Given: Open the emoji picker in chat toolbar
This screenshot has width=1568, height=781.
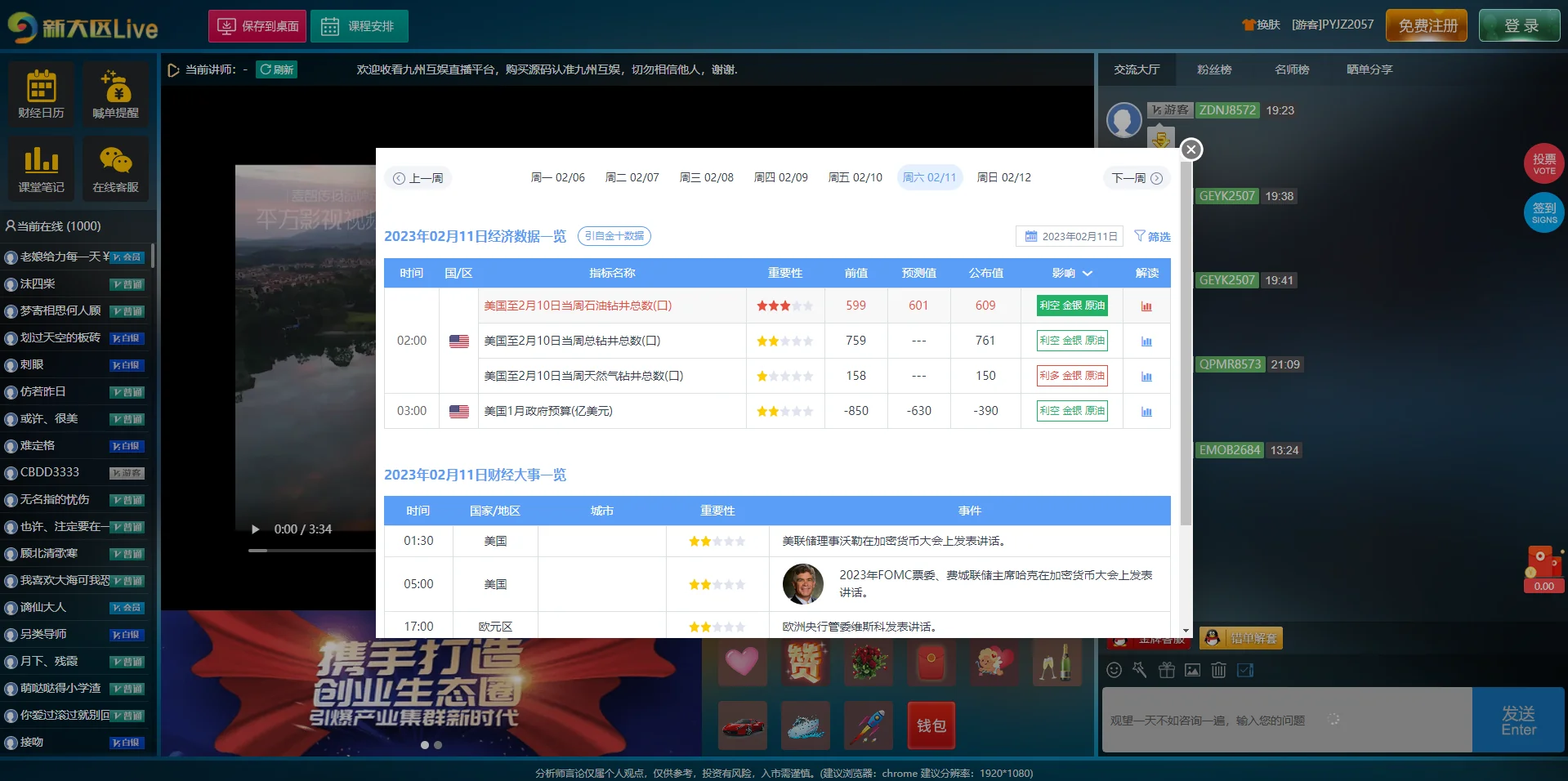Looking at the screenshot, I should click(1114, 671).
